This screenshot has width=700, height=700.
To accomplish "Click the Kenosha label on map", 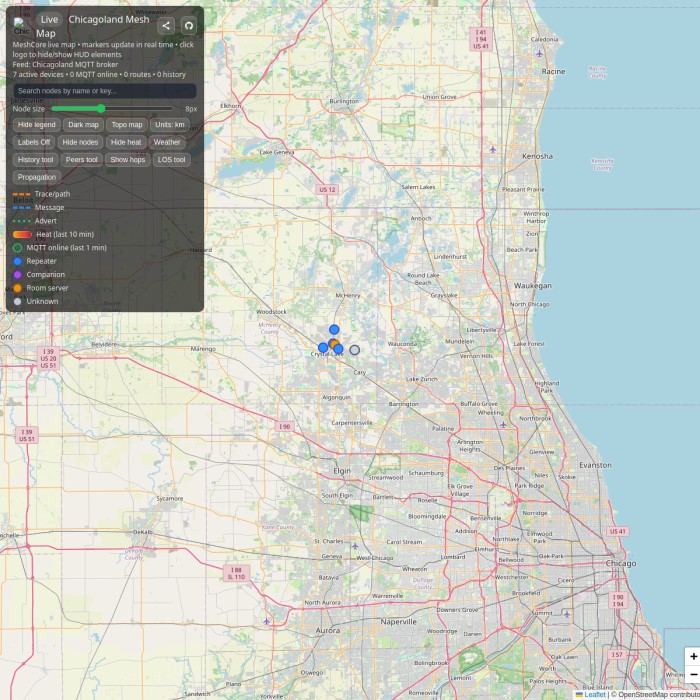I will [538, 156].
